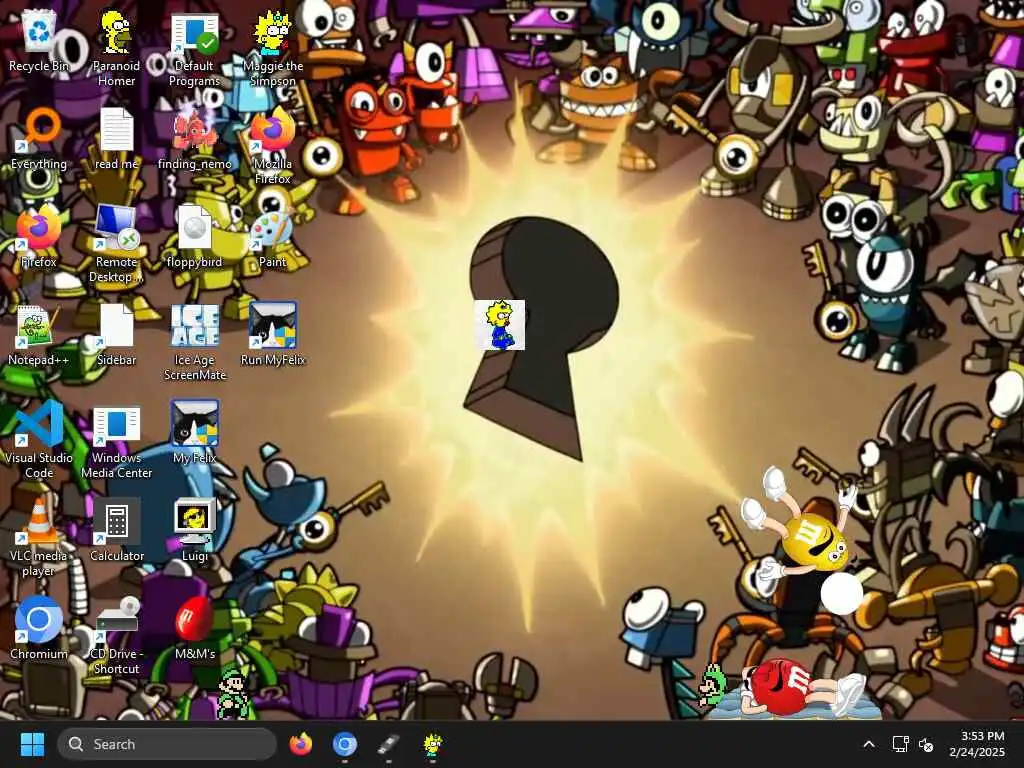Open Notepad++ desktop shortcut
This screenshot has height=768, width=1024.
pos(39,334)
